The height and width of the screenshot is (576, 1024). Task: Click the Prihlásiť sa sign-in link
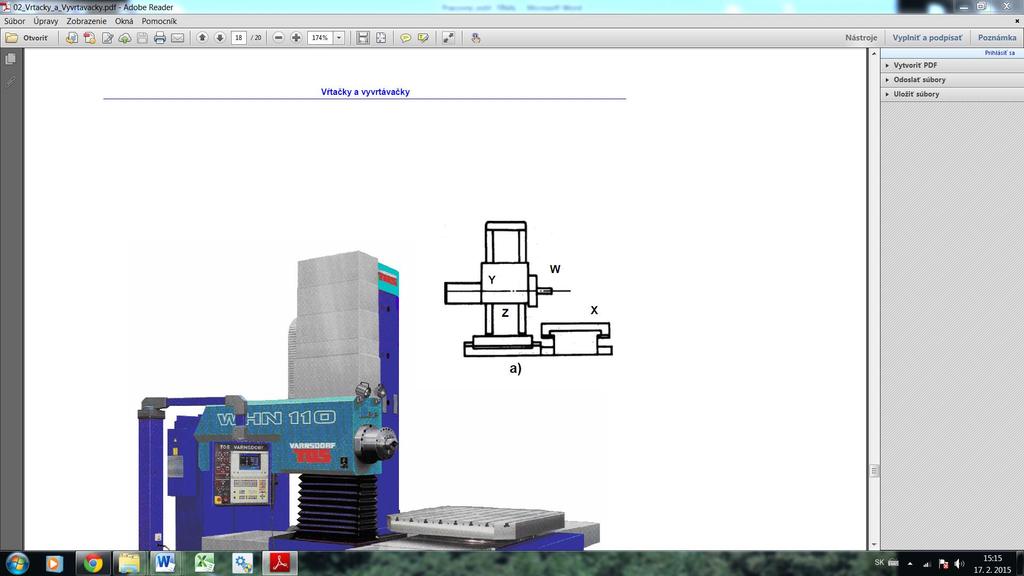tap(1000, 53)
